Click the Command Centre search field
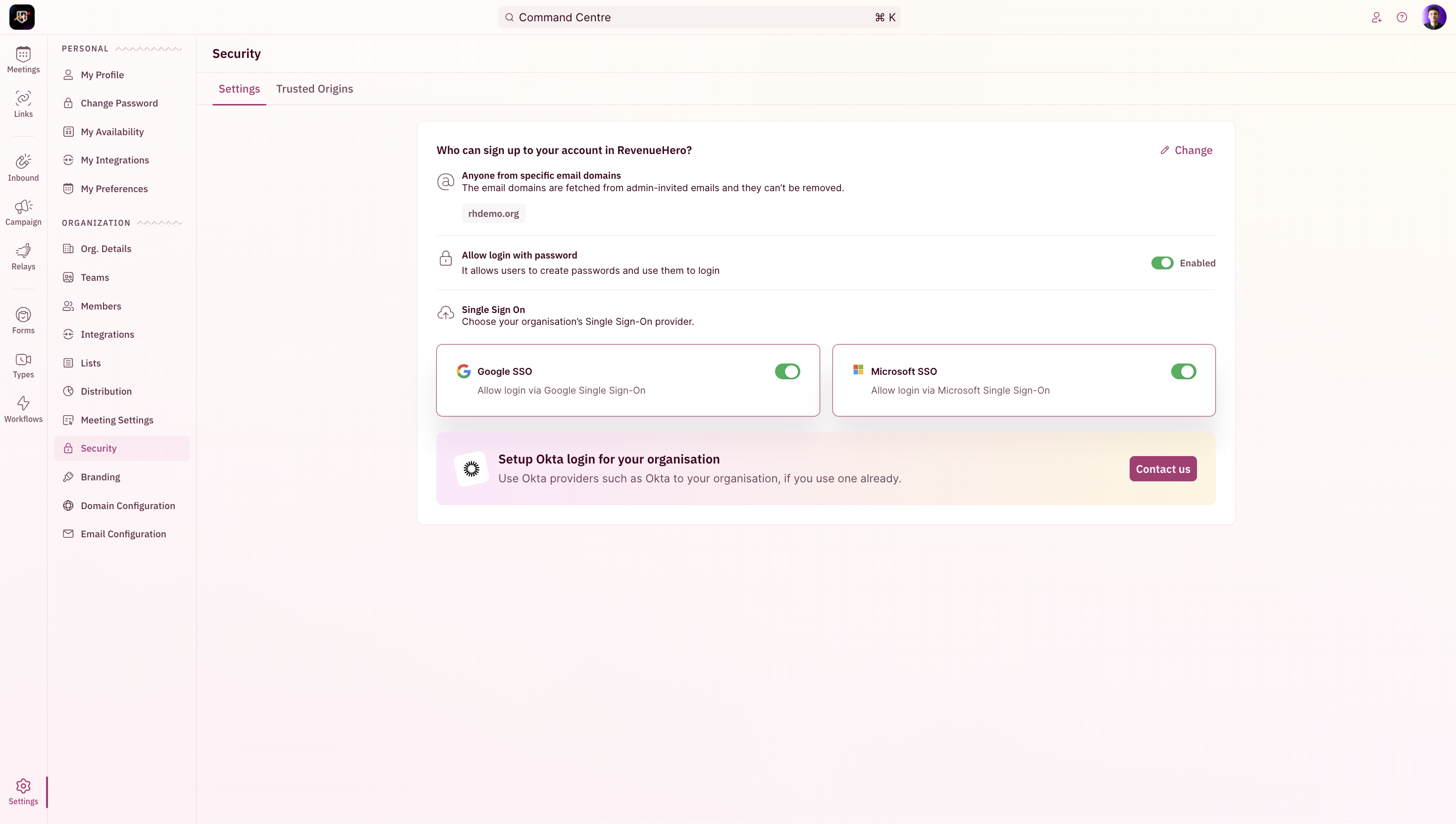The image size is (1456, 824). (x=699, y=17)
